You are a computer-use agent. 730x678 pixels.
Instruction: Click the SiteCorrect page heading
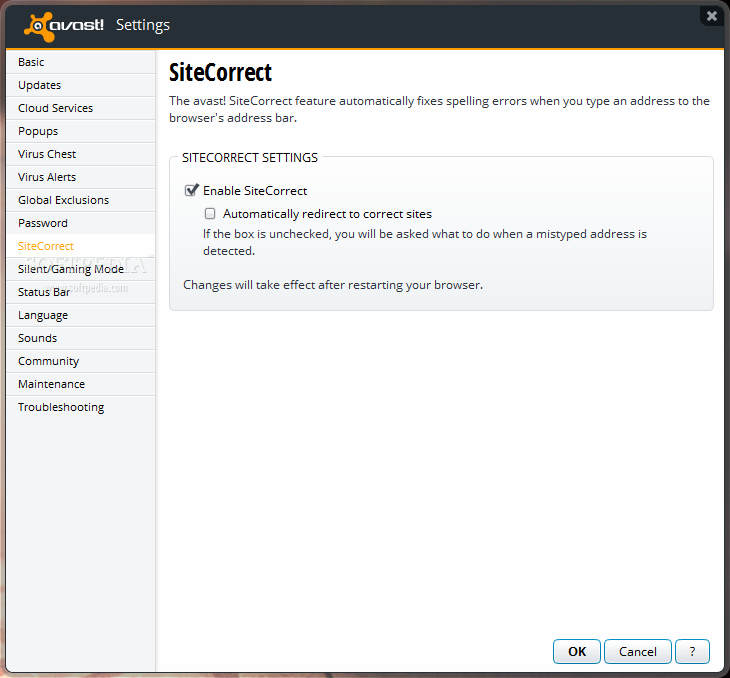[x=220, y=73]
